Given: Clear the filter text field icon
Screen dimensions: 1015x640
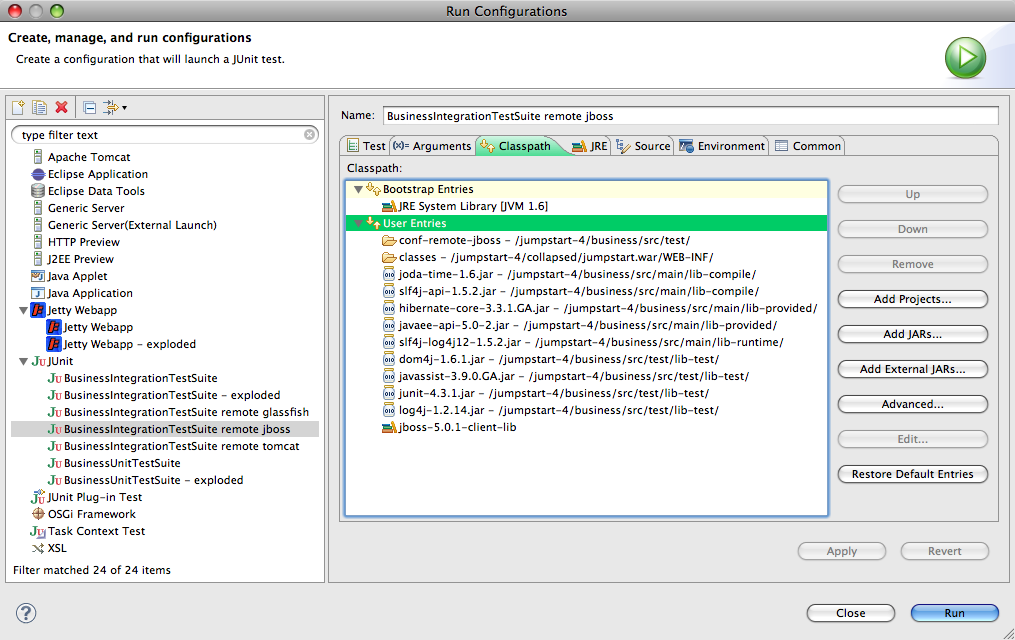Looking at the screenshot, I should click(309, 134).
